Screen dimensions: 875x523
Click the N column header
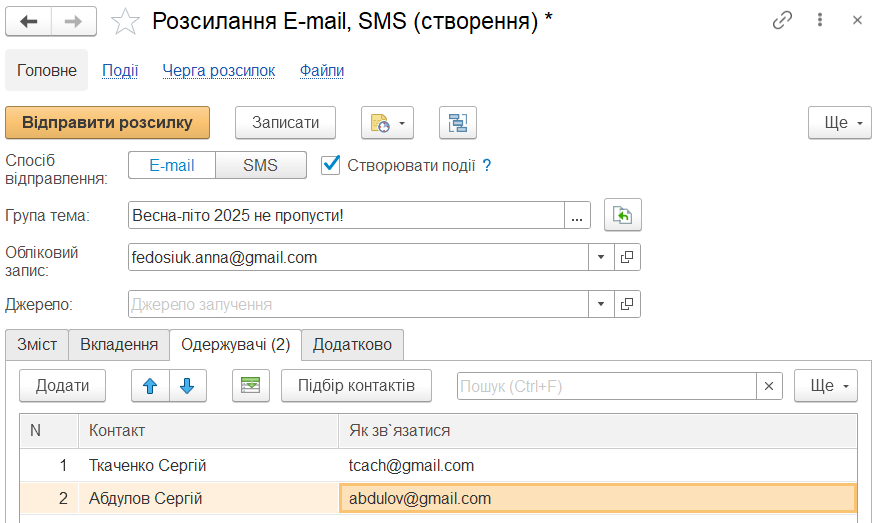tap(49, 431)
